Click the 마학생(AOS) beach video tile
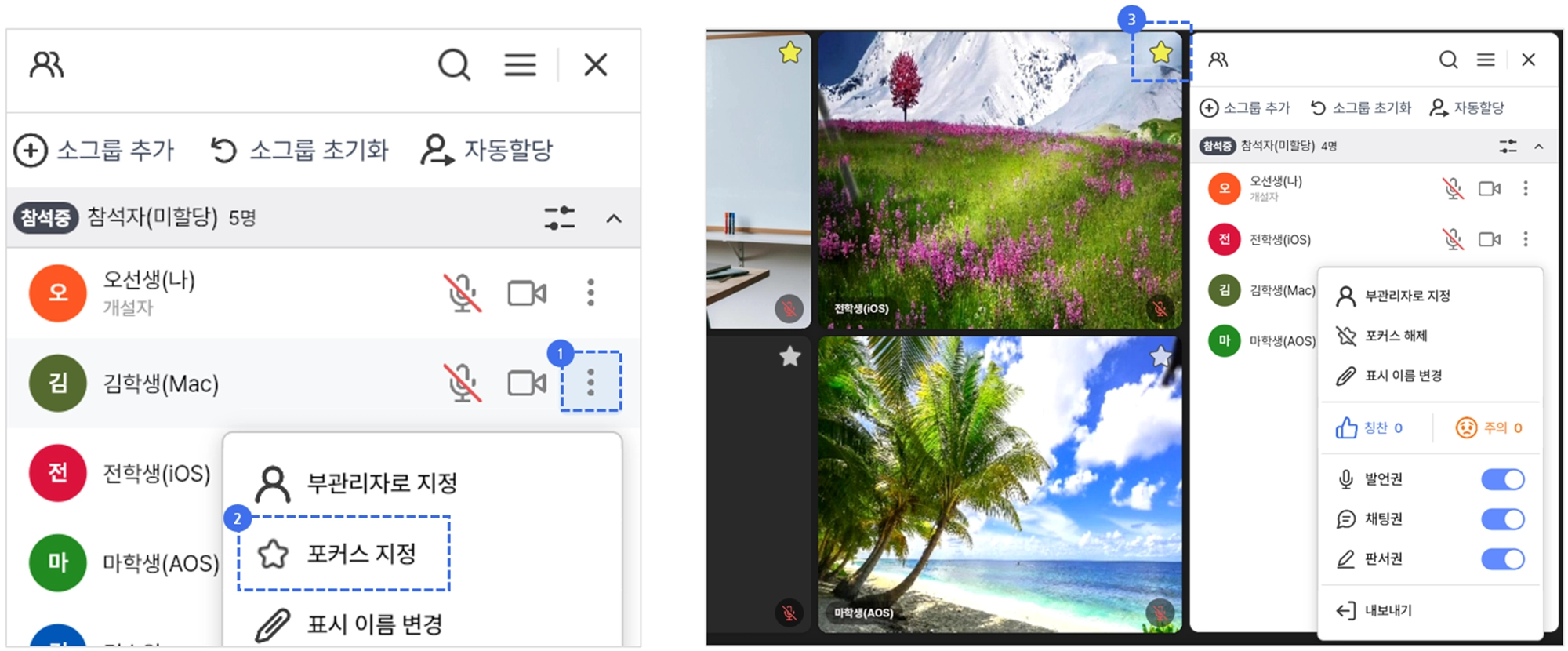The width and height of the screenshot is (1568, 651). [x=1000, y=484]
